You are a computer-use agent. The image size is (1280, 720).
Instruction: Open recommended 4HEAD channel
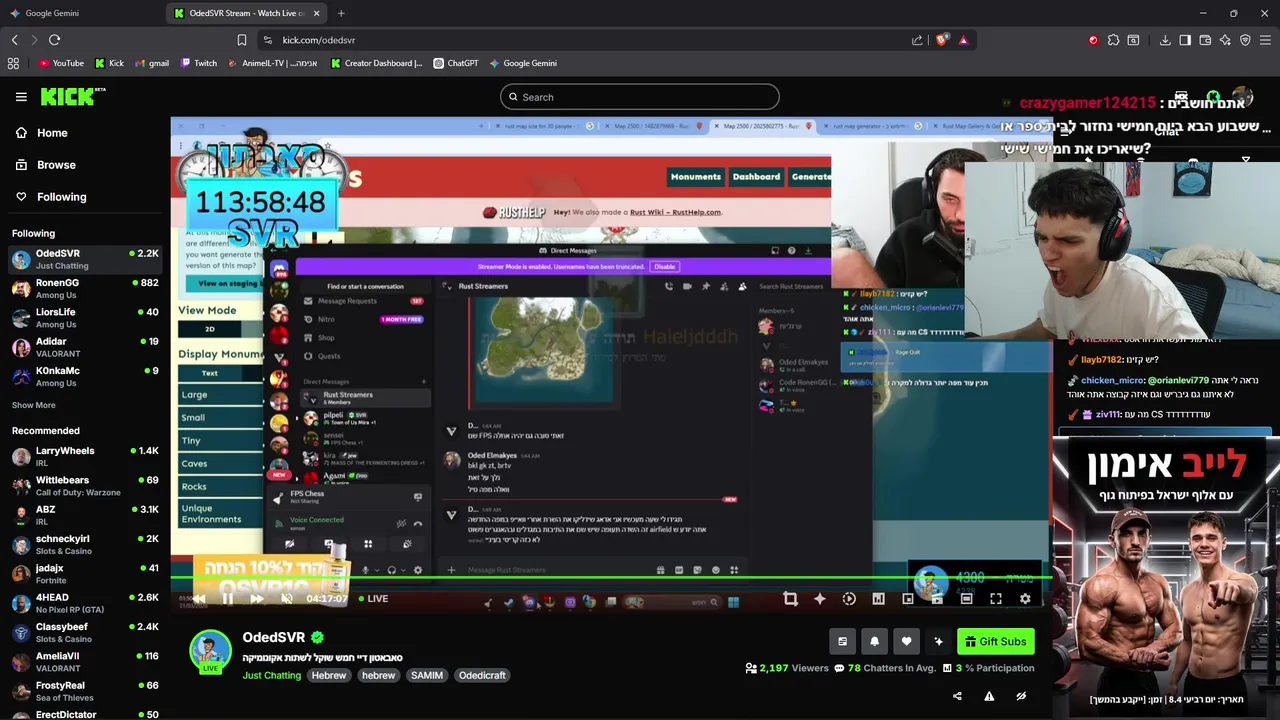click(x=84, y=603)
